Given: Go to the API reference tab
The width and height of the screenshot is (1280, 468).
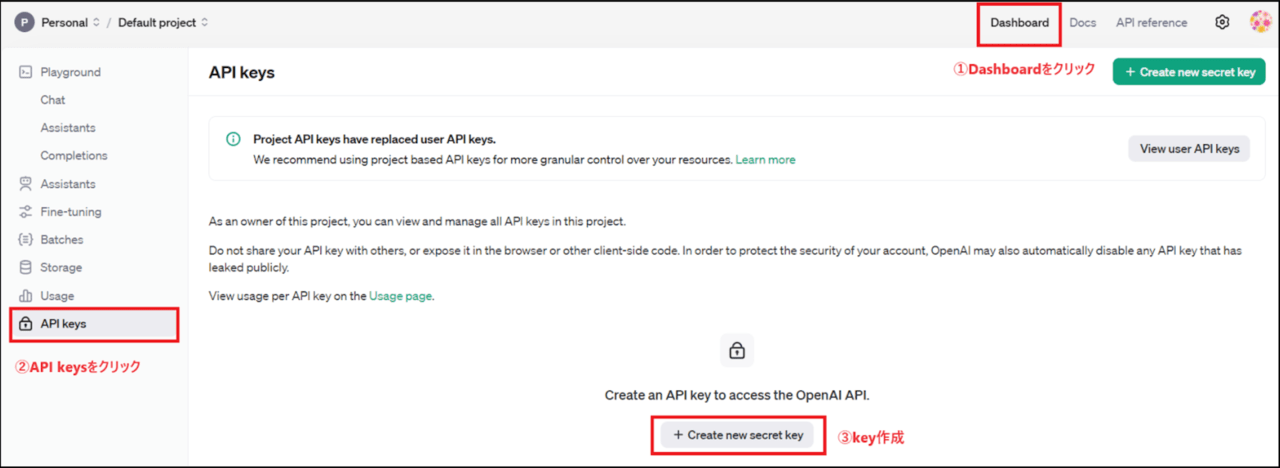Looking at the screenshot, I should pos(1152,22).
